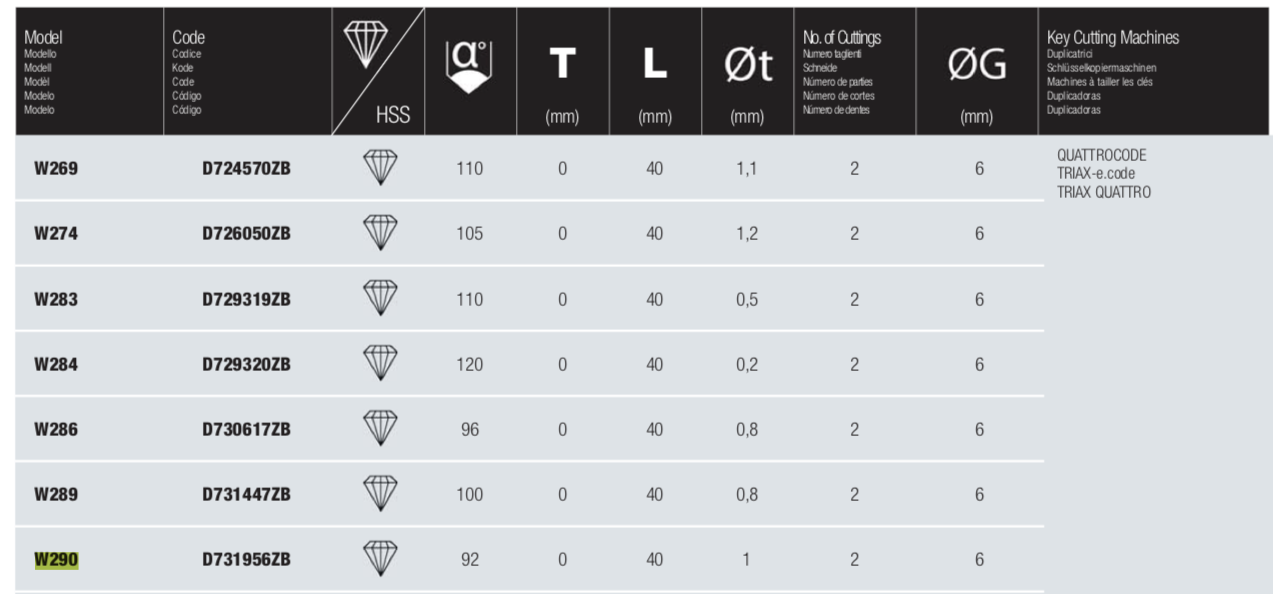Image resolution: width=1273 pixels, height=594 pixels.
Task: Click code D724570ZB
Action: [246, 168]
